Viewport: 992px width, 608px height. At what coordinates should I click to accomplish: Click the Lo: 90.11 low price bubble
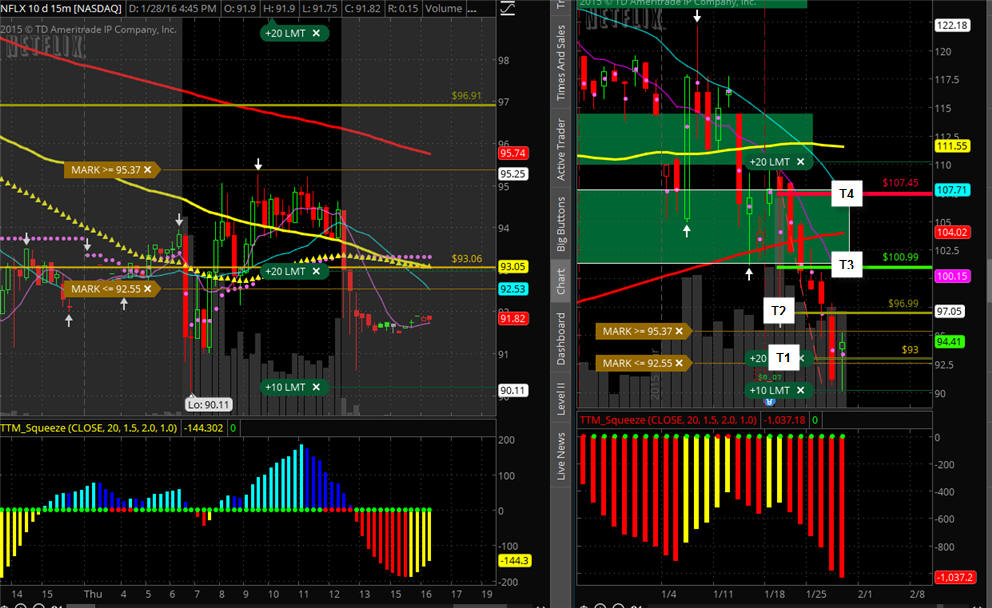click(x=209, y=404)
